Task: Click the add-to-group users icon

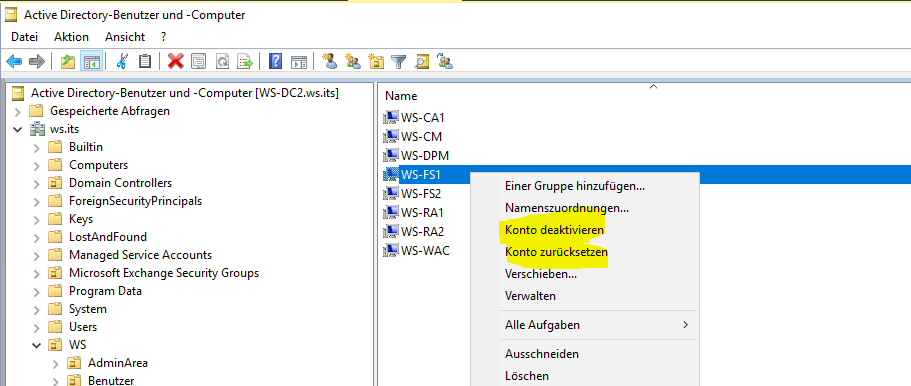Action: tap(445, 61)
